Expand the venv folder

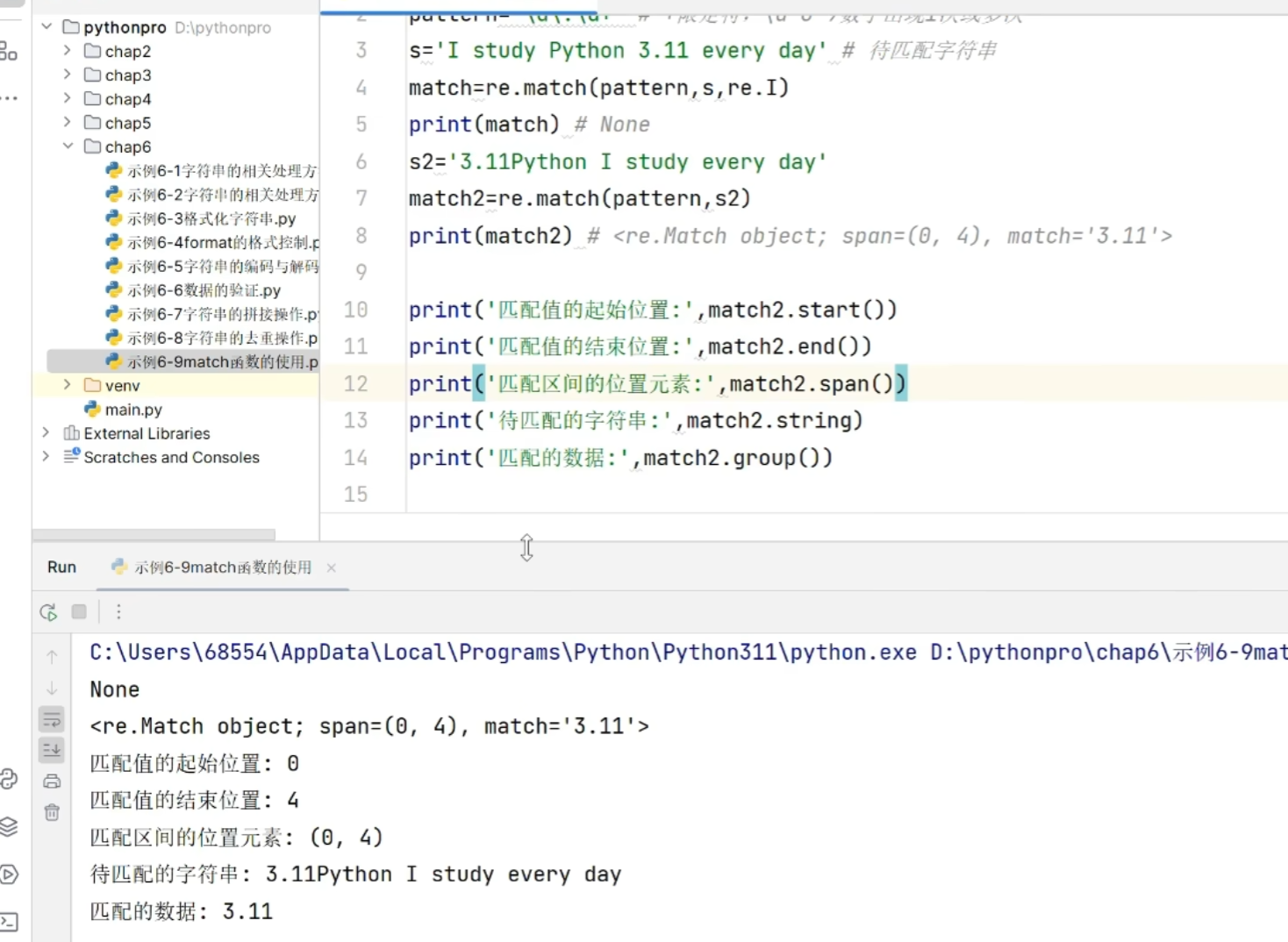click(68, 385)
